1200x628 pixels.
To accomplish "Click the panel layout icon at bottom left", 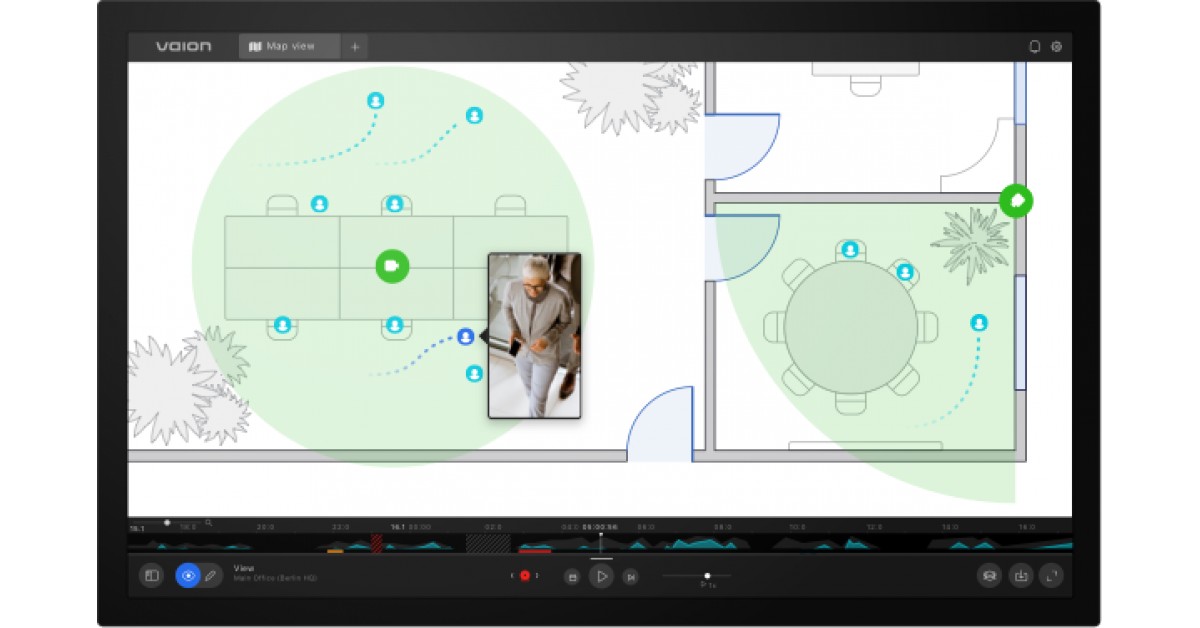I will tap(152, 574).
